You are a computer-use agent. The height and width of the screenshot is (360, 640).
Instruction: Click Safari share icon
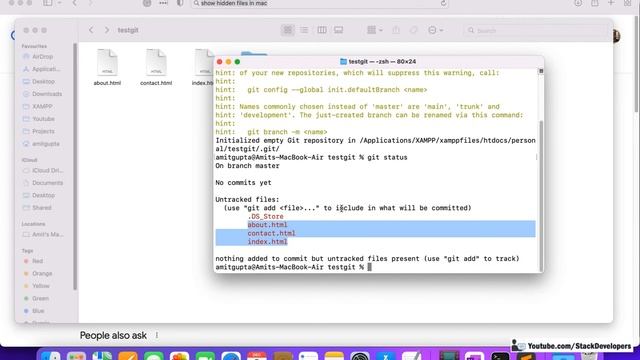coord(595,3)
